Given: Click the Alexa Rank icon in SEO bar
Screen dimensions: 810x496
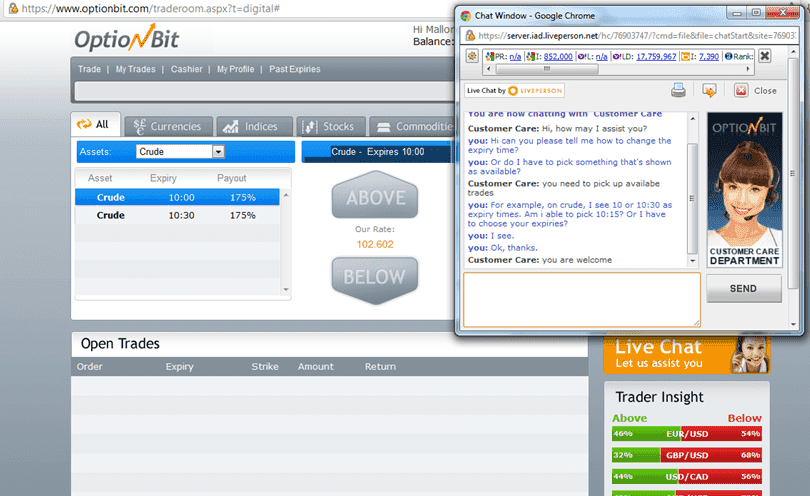Looking at the screenshot, I should tap(728, 56).
